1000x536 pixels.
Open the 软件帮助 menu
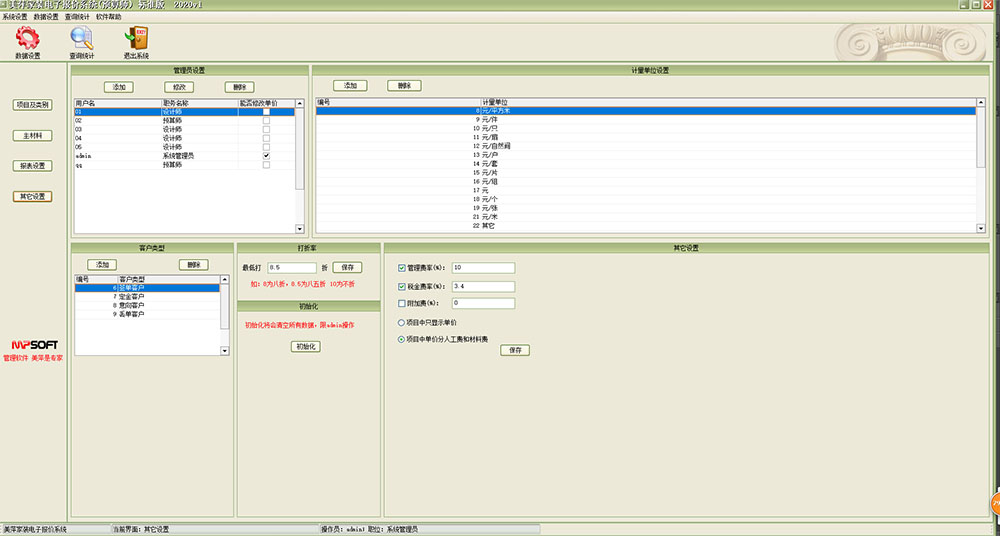point(109,17)
